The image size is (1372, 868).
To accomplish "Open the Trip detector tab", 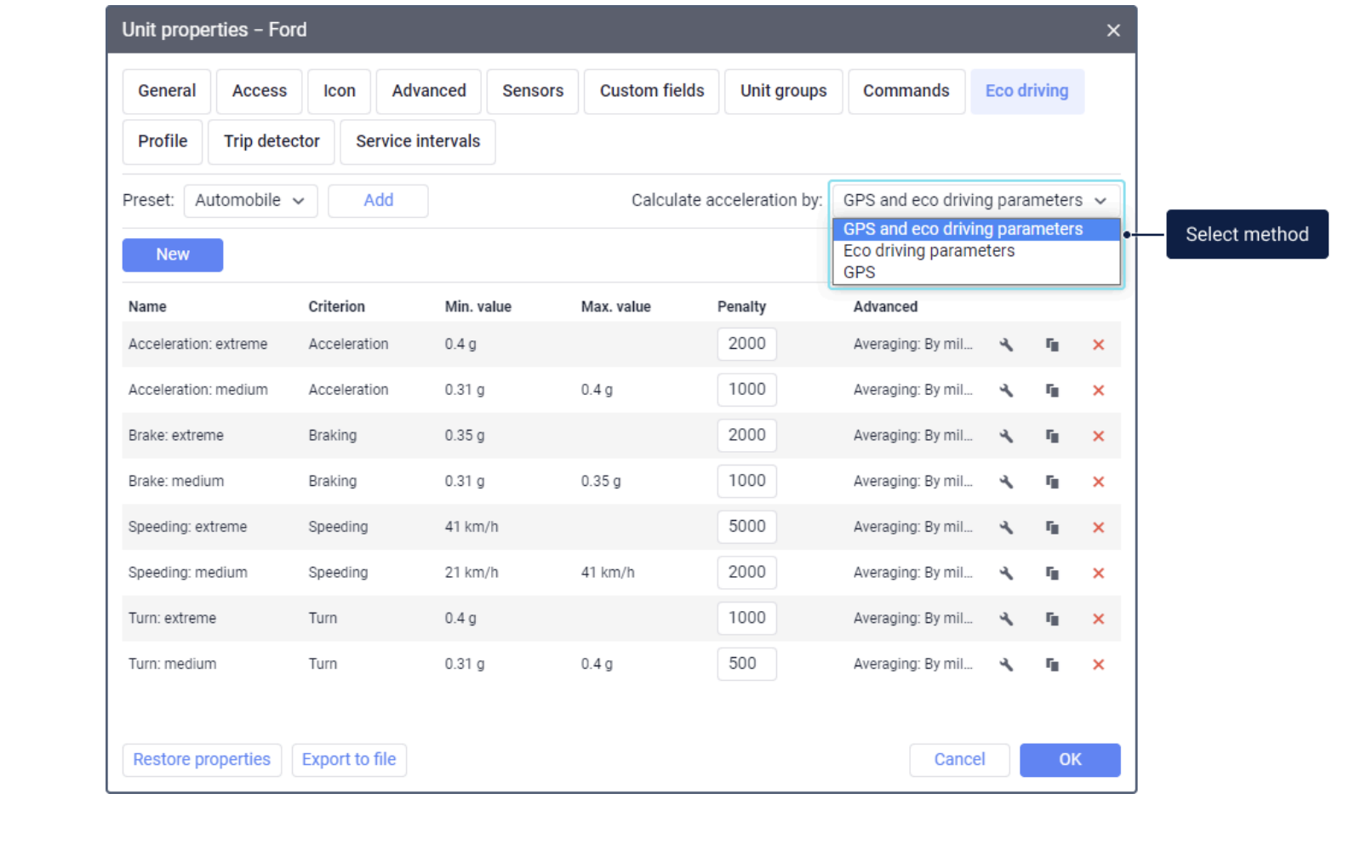I will pos(271,141).
